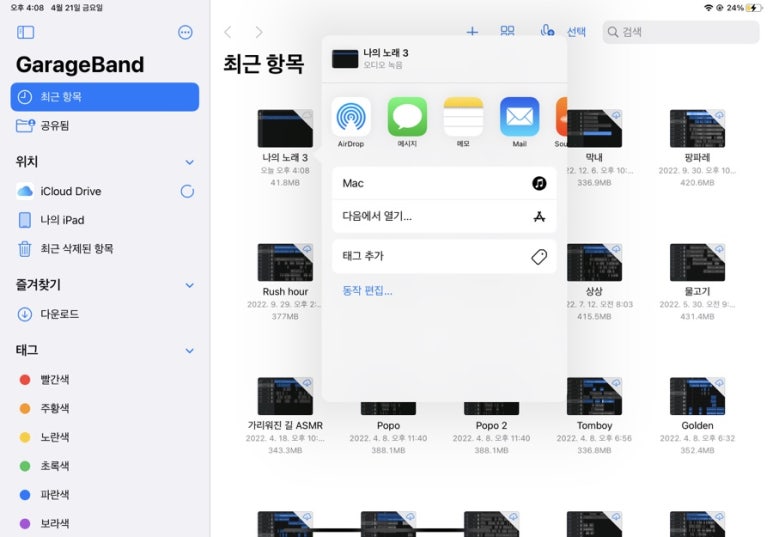The image size is (773, 537).
Task: Share through Mail app
Action: pyautogui.click(x=519, y=122)
